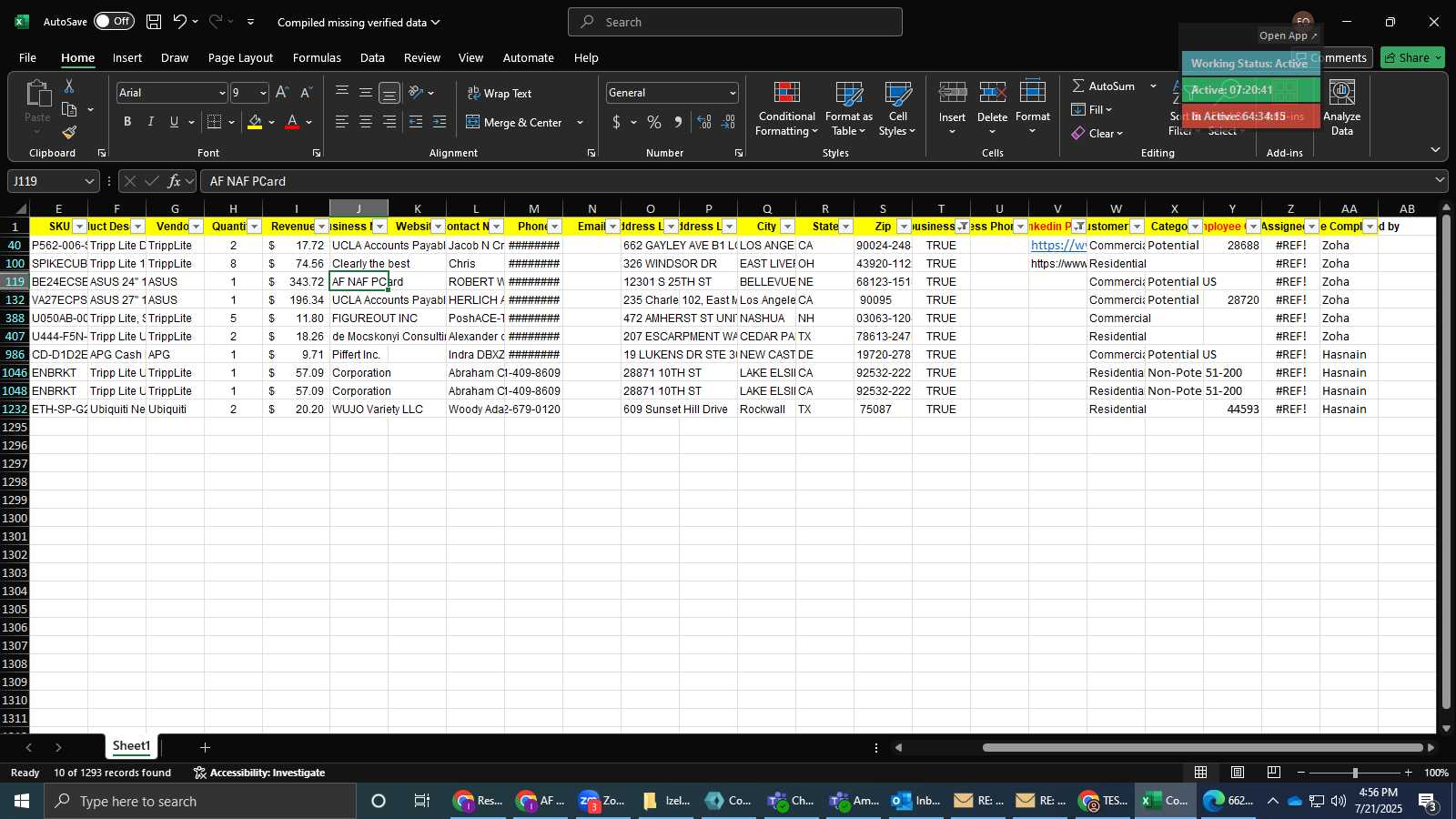Toggle AutoSave switch

click(x=114, y=22)
